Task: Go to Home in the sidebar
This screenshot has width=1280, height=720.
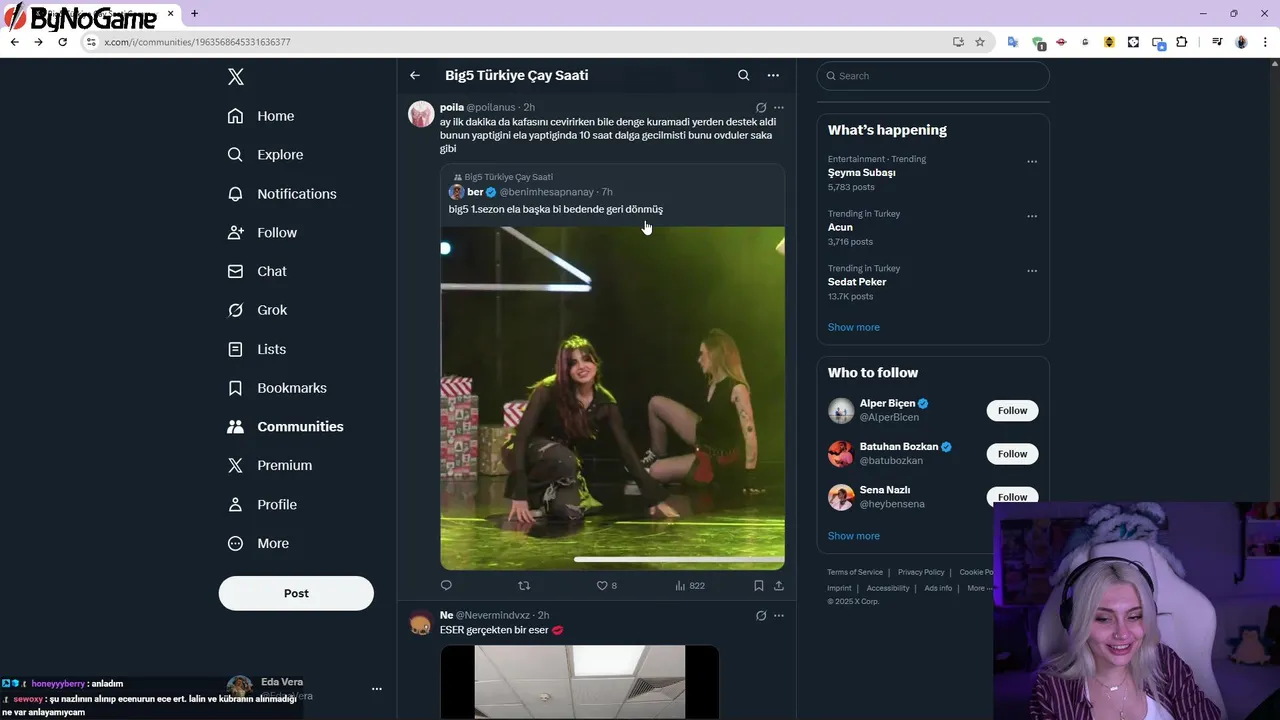Action: point(261,116)
